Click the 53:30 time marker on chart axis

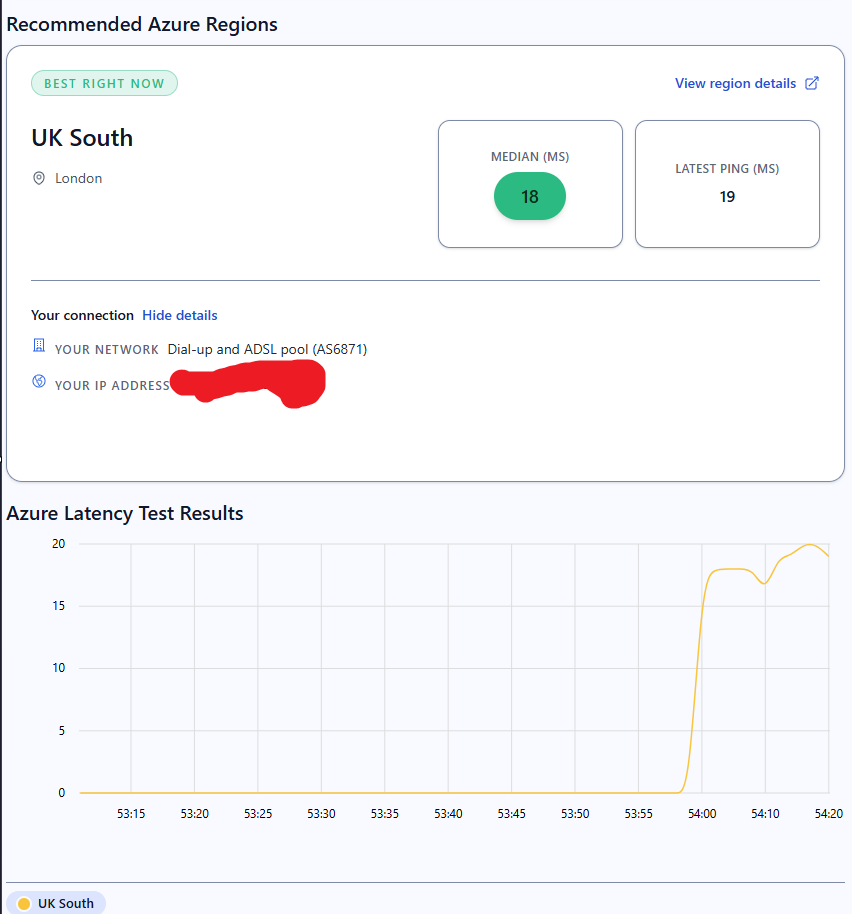[321, 814]
